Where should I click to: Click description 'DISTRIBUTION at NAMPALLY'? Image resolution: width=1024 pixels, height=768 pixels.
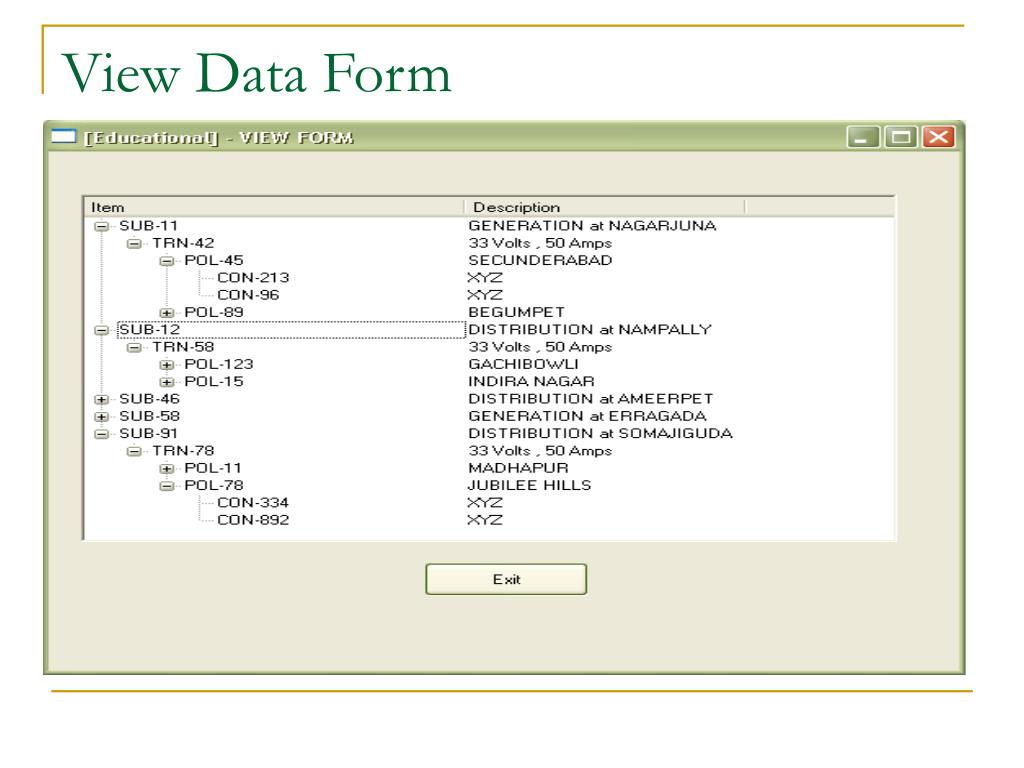[x=590, y=330]
